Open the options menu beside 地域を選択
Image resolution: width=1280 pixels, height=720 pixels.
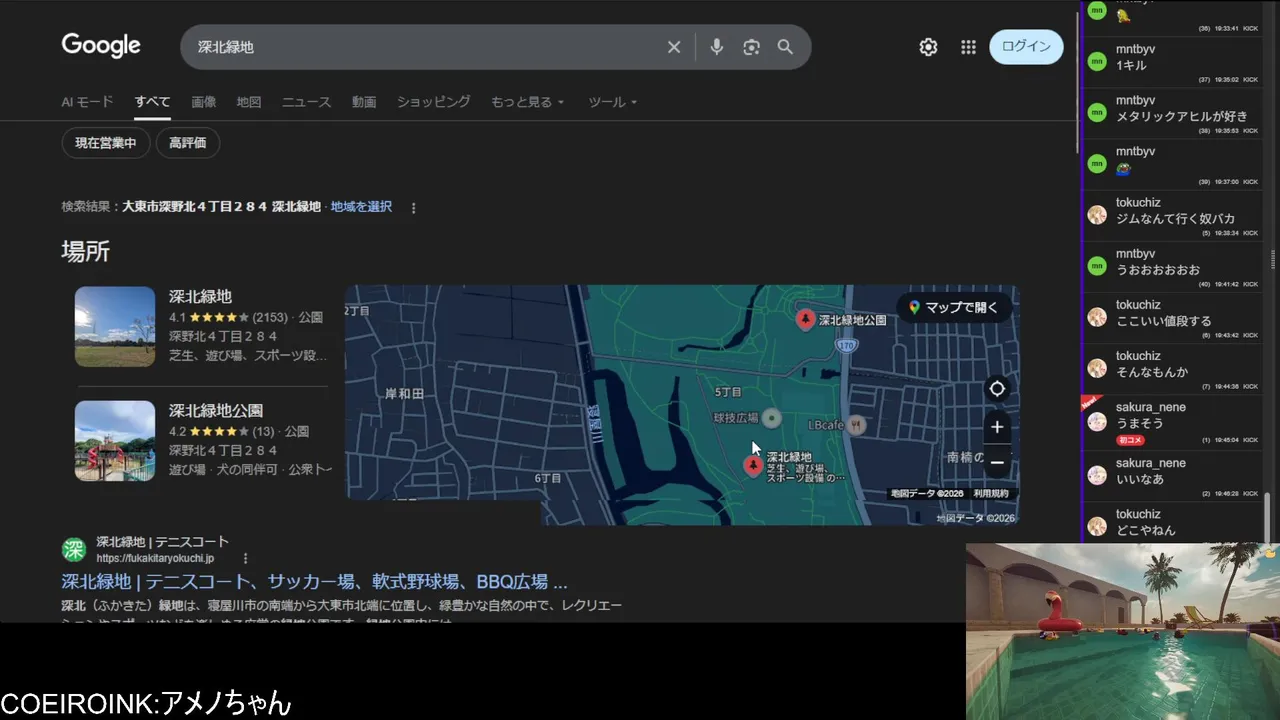(x=413, y=208)
